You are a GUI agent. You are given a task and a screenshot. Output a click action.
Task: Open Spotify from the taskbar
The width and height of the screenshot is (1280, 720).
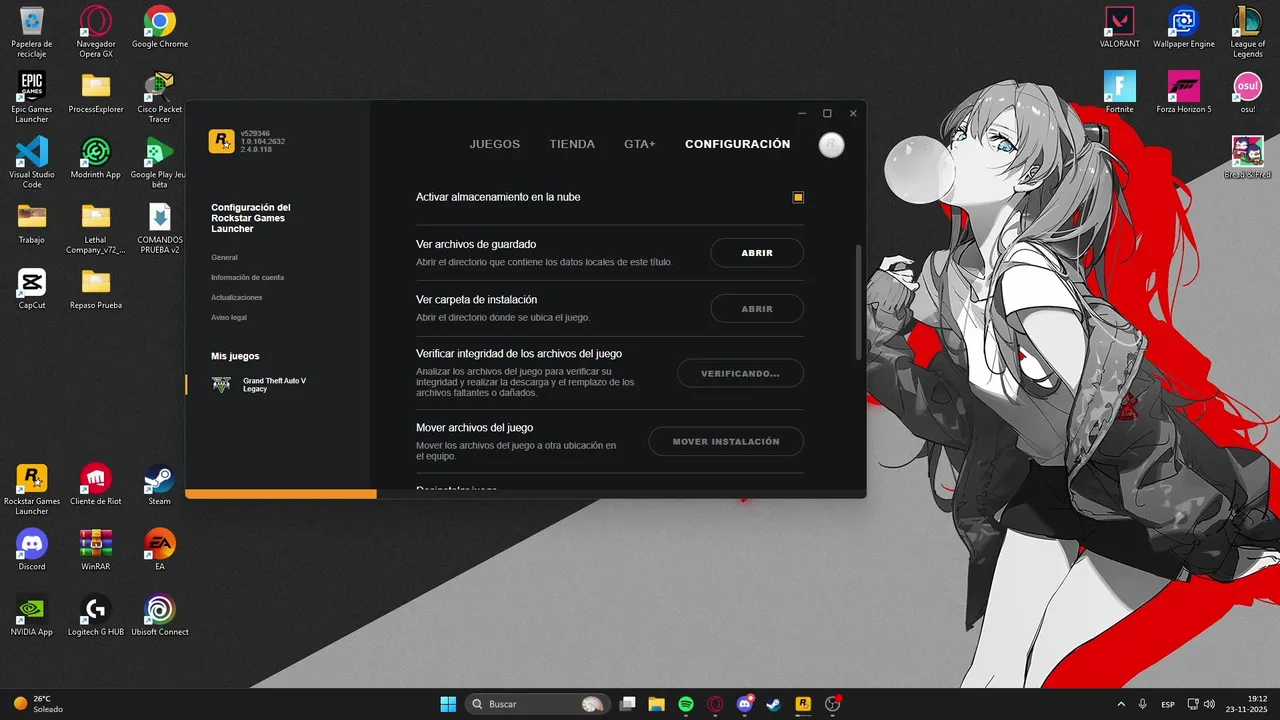click(x=686, y=704)
